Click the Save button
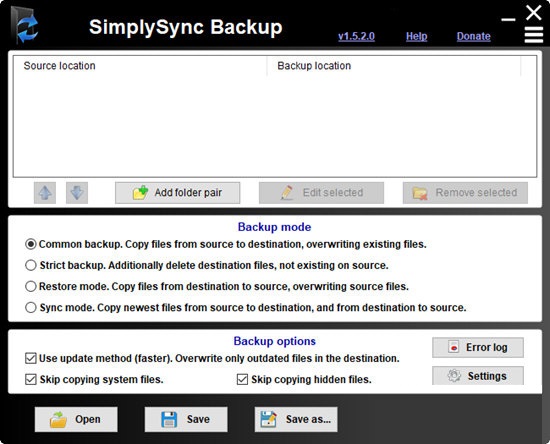550x444 pixels. pyautogui.click(x=186, y=419)
